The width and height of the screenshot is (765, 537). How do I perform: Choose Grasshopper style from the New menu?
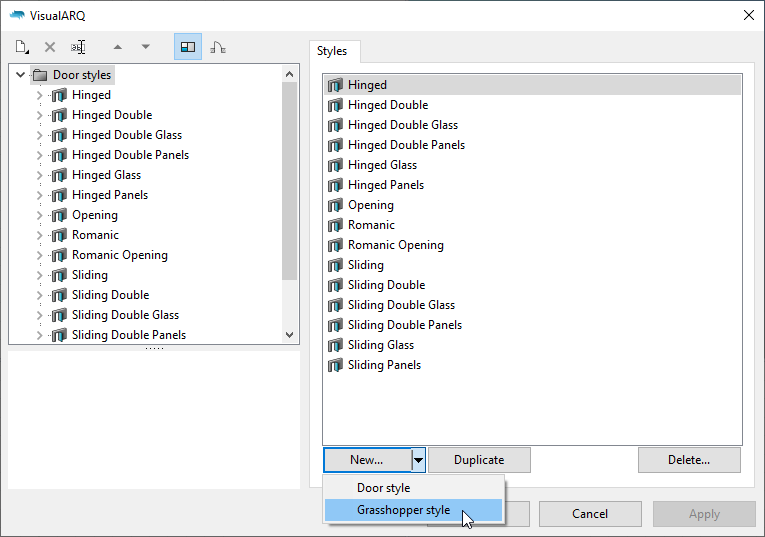point(413,510)
